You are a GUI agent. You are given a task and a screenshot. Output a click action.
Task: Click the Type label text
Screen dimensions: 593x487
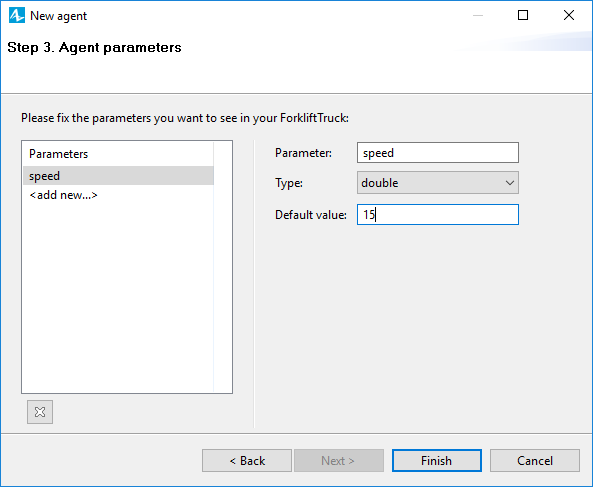click(x=289, y=183)
